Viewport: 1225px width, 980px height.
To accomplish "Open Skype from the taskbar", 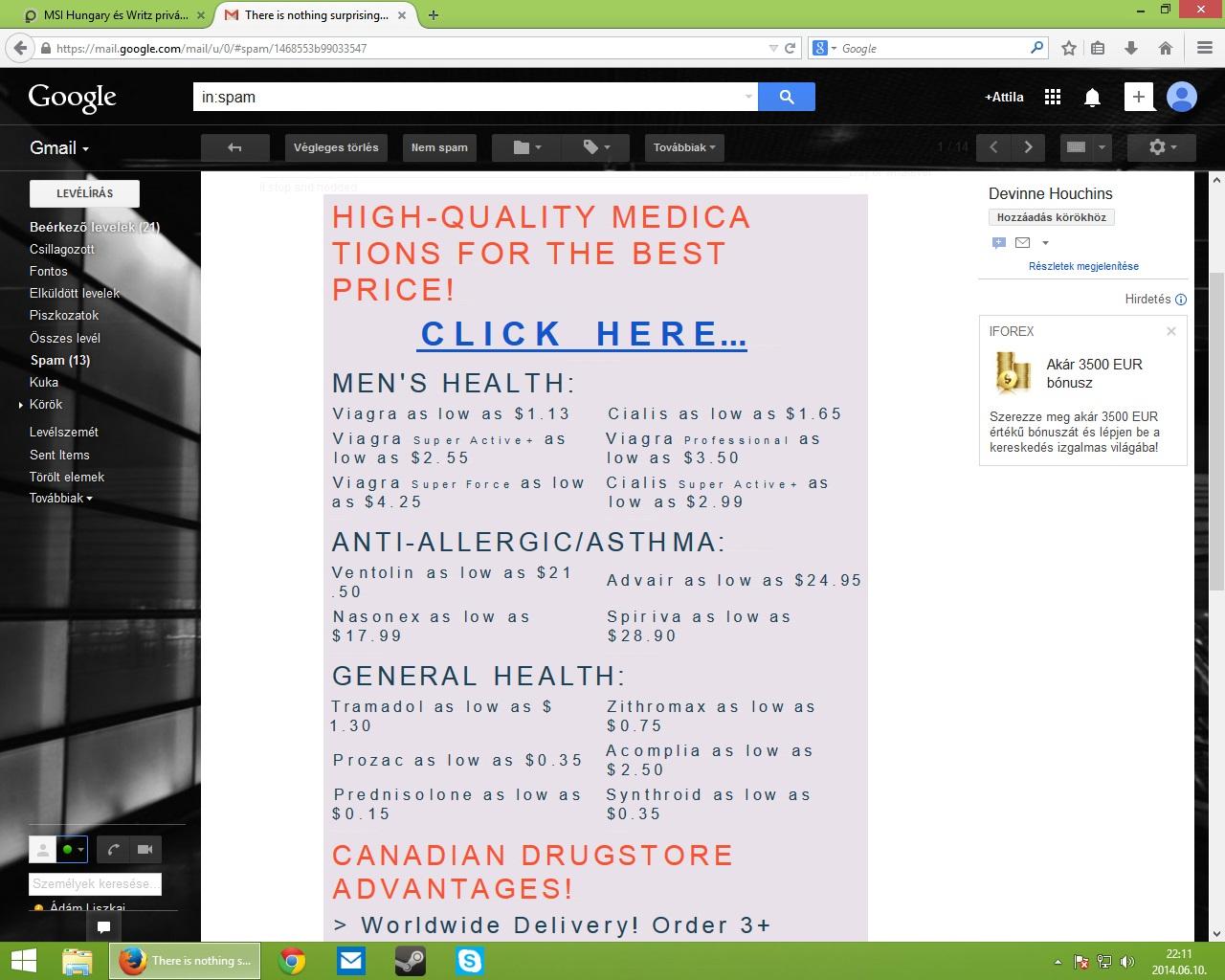I will [x=470, y=961].
